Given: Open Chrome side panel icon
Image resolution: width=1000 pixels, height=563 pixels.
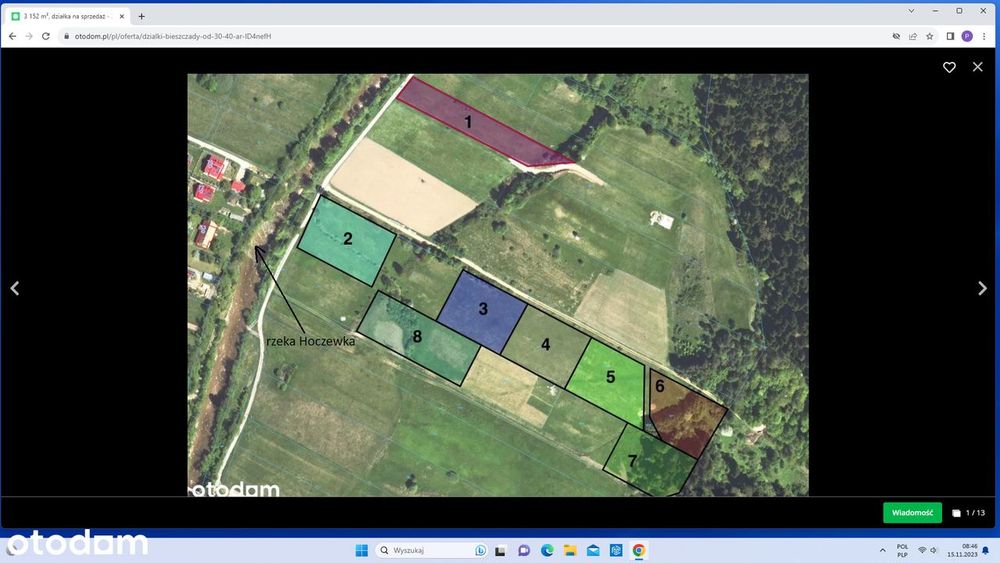Looking at the screenshot, I should [950, 36].
